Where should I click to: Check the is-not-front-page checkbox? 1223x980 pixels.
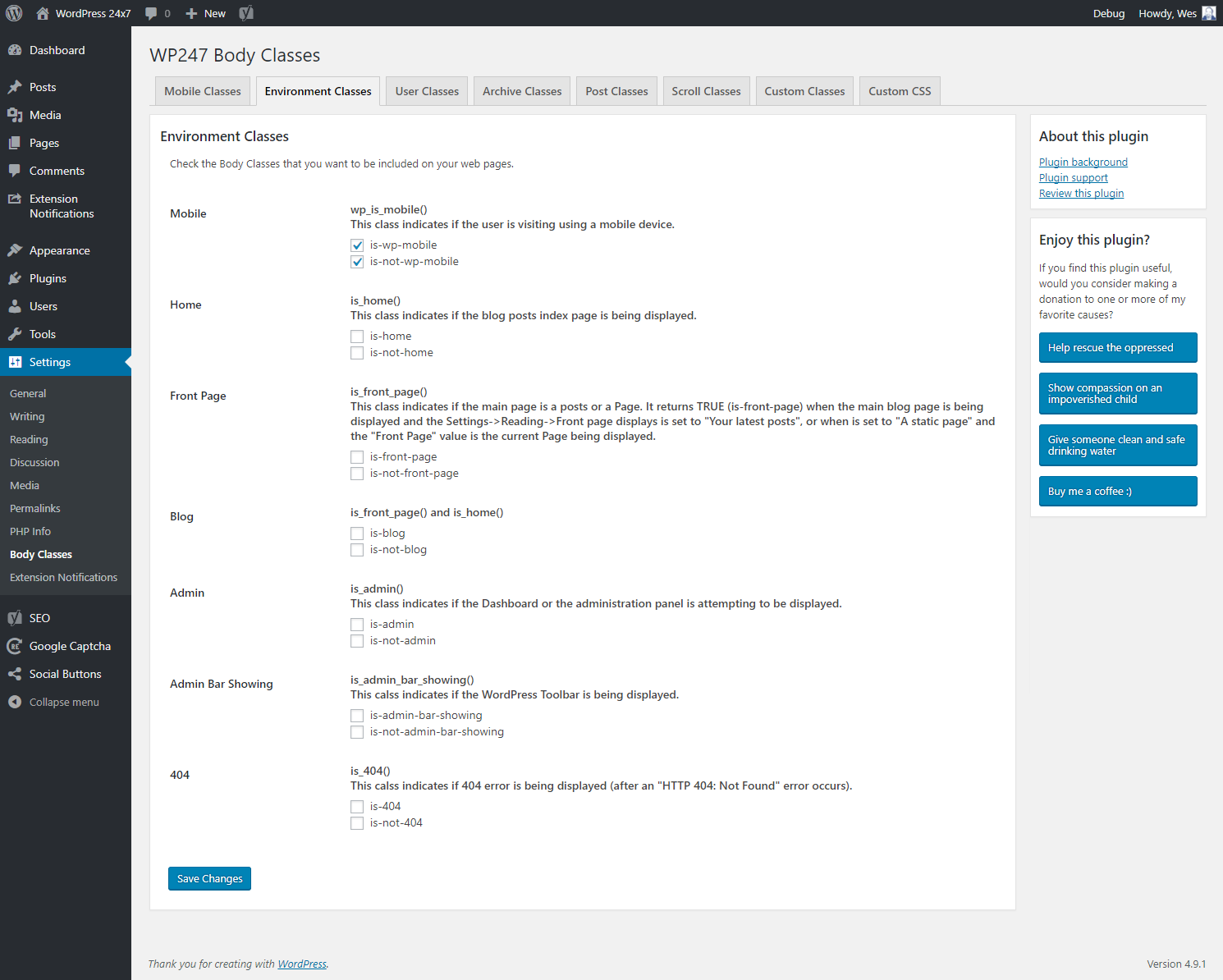pyautogui.click(x=357, y=474)
